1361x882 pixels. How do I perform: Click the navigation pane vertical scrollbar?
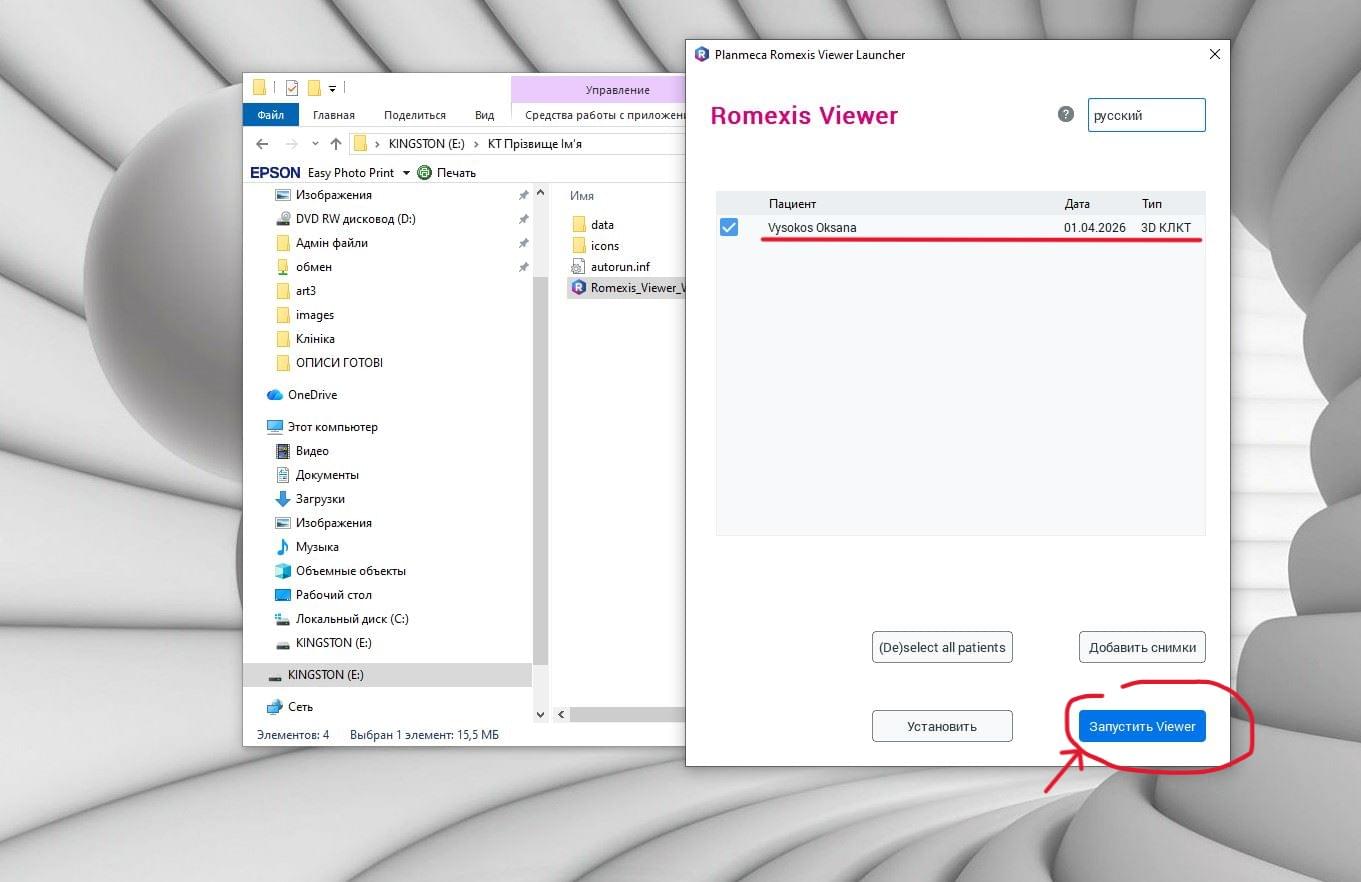click(541, 450)
